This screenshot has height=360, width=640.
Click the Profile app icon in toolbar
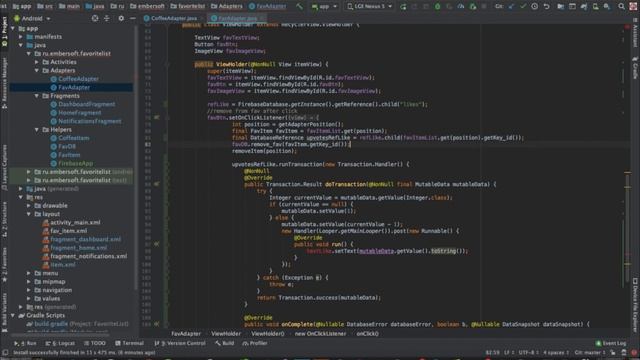tap(461, 7)
